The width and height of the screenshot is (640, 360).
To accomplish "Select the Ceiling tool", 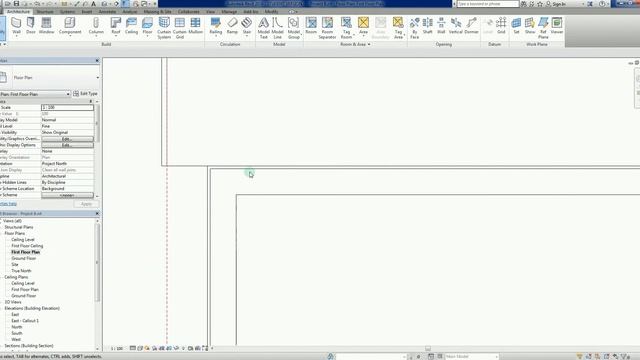I will pyautogui.click(x=131, y=26).
